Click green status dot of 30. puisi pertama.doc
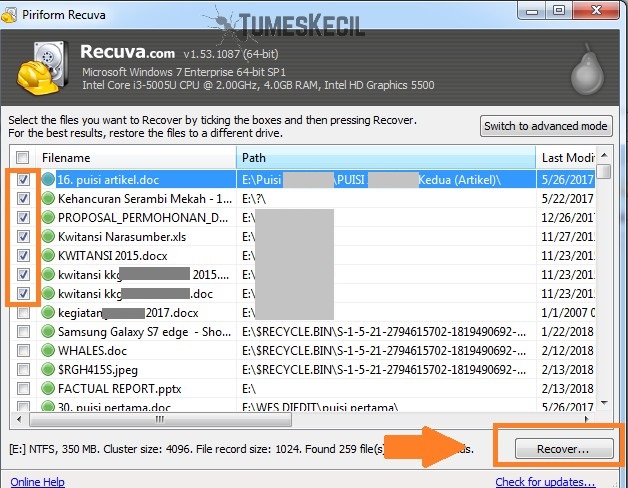 [48, 406]
